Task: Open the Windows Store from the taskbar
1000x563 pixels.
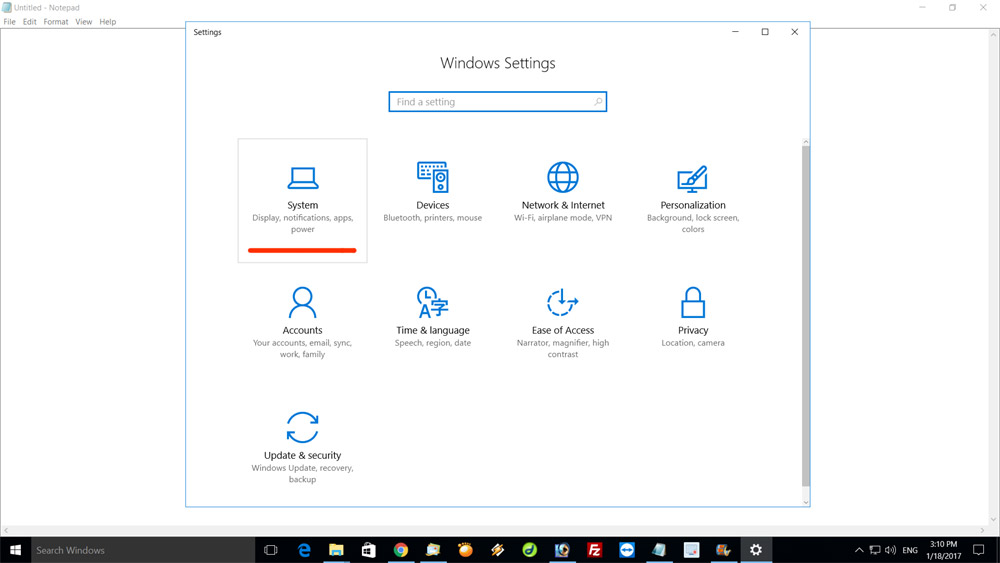Action: 369,550
